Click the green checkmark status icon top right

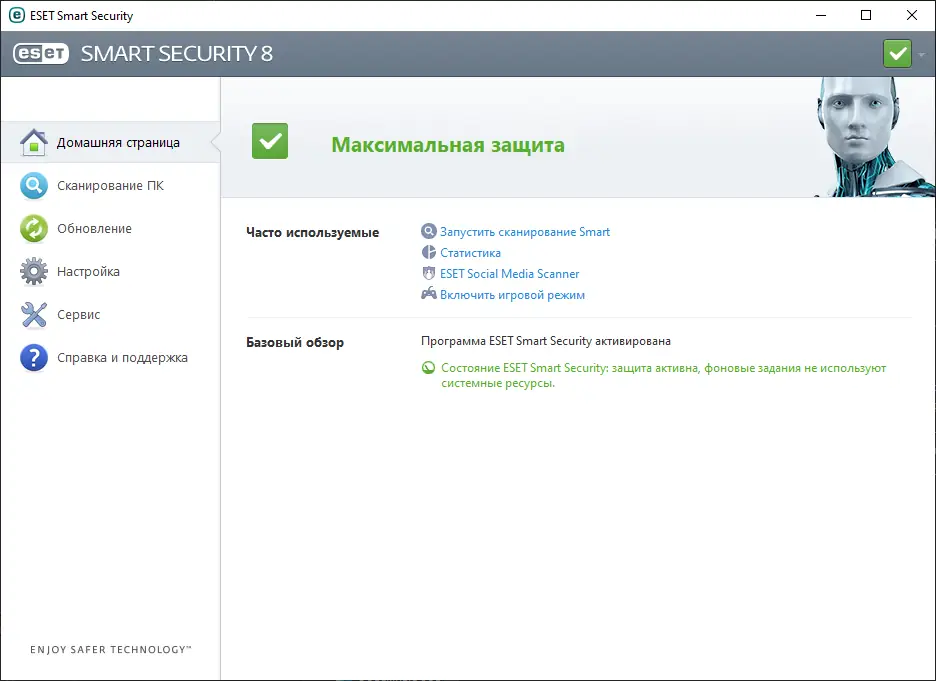click(x=897, y=52)
